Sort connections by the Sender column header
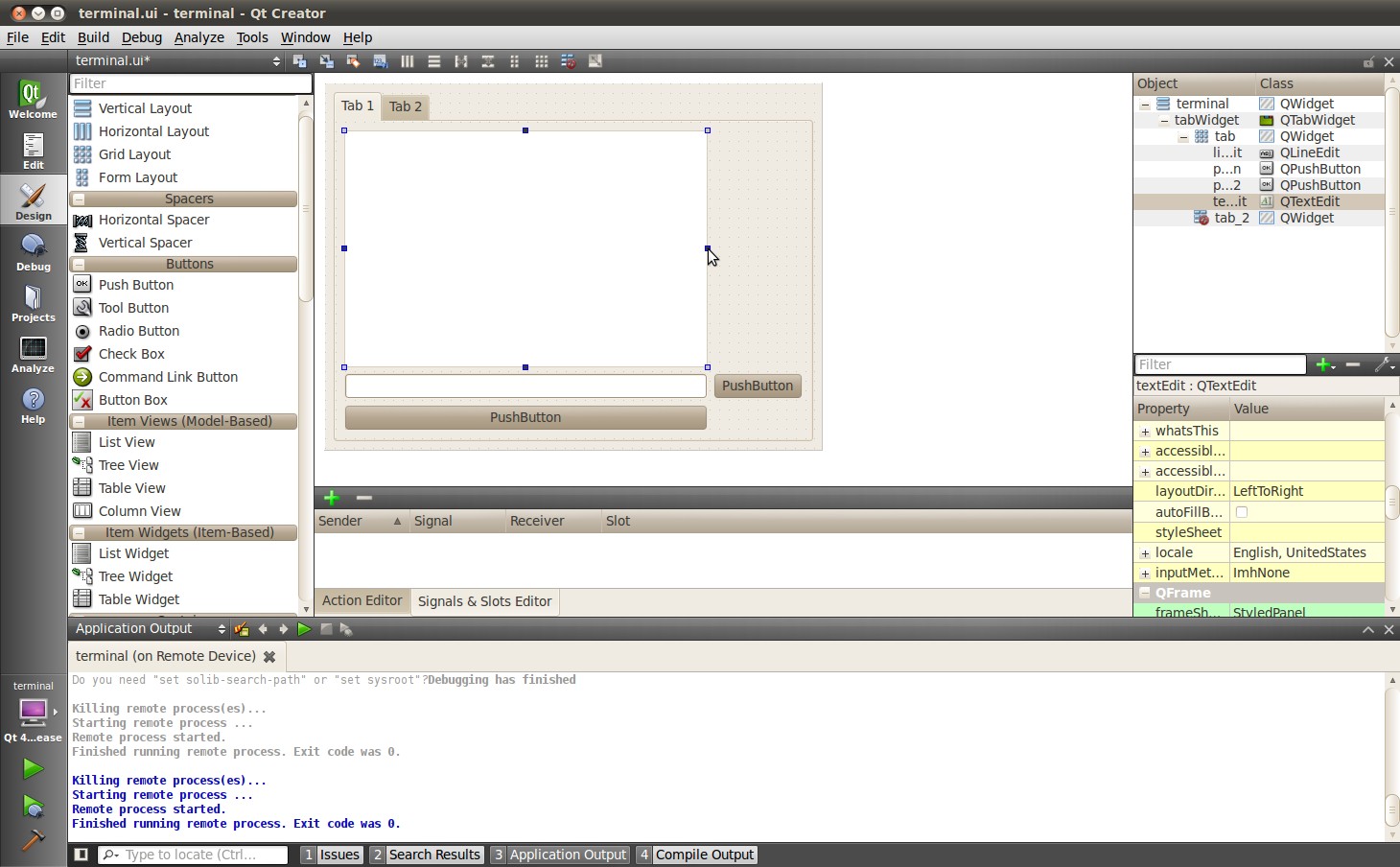1400x867 pixels. 361,521
